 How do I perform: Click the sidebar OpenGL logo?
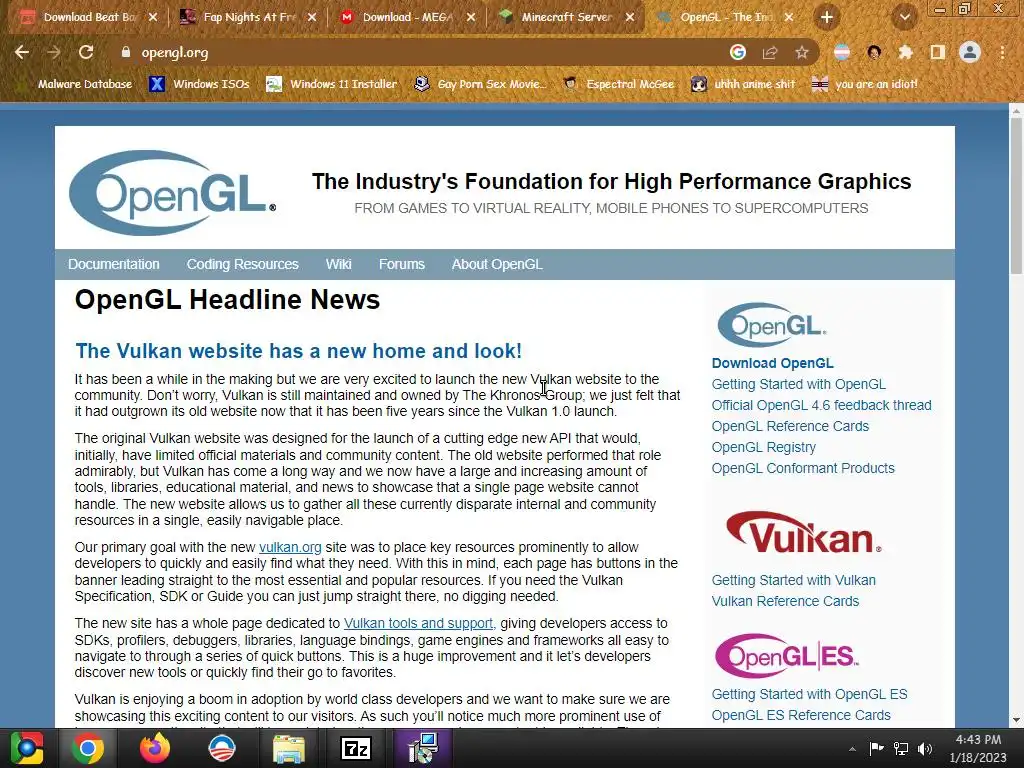point(772,325)
